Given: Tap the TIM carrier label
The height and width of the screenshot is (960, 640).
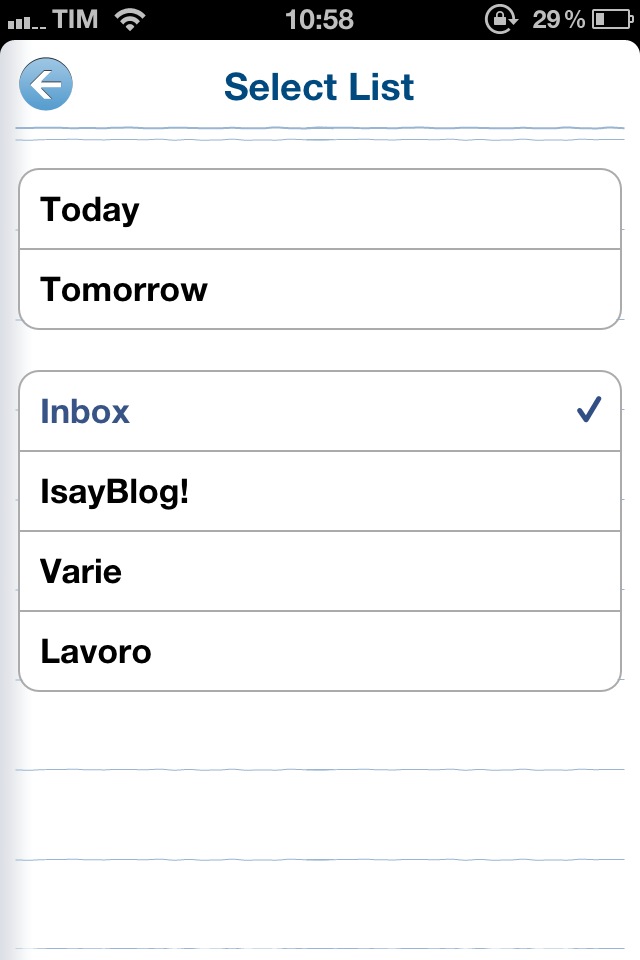Looking at the screenshot, I should (x=75, y=19).
